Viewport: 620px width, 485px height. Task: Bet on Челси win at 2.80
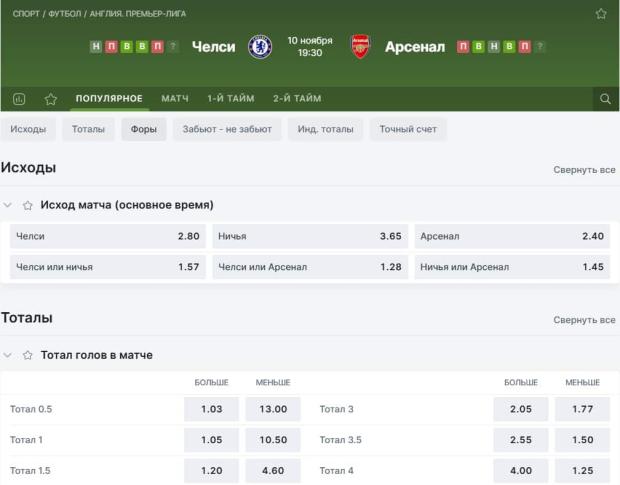coord(108,237)
